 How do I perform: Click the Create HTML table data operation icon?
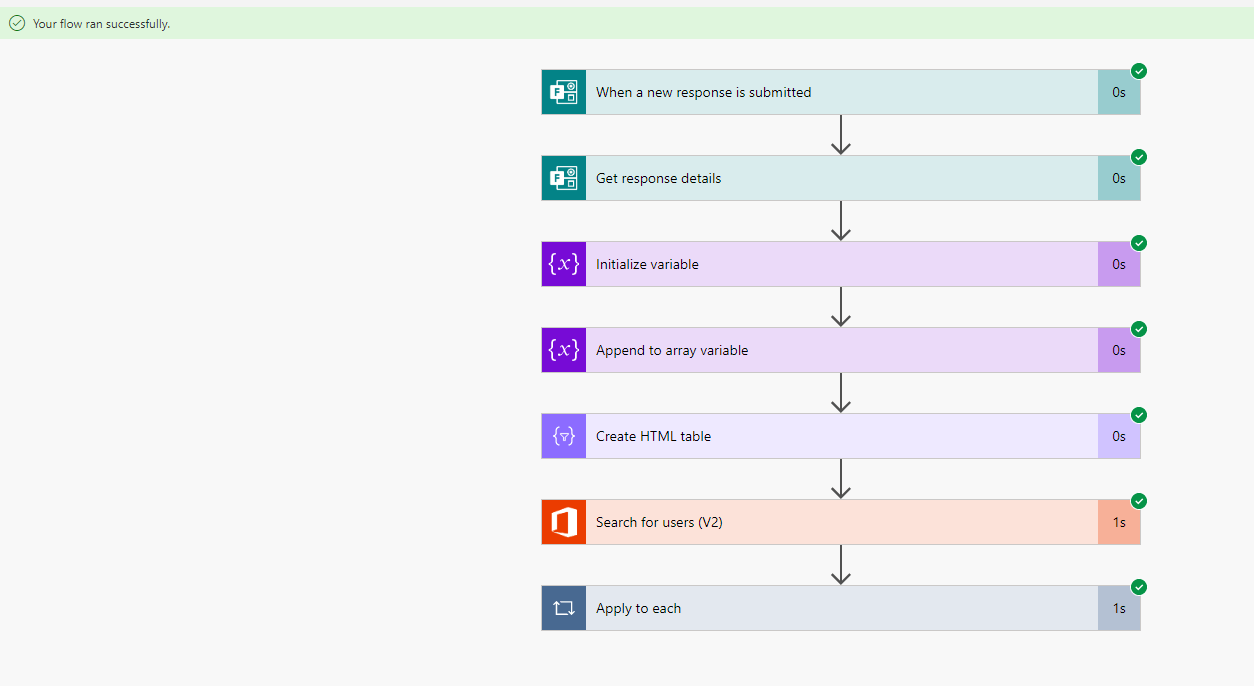(563, 435)
